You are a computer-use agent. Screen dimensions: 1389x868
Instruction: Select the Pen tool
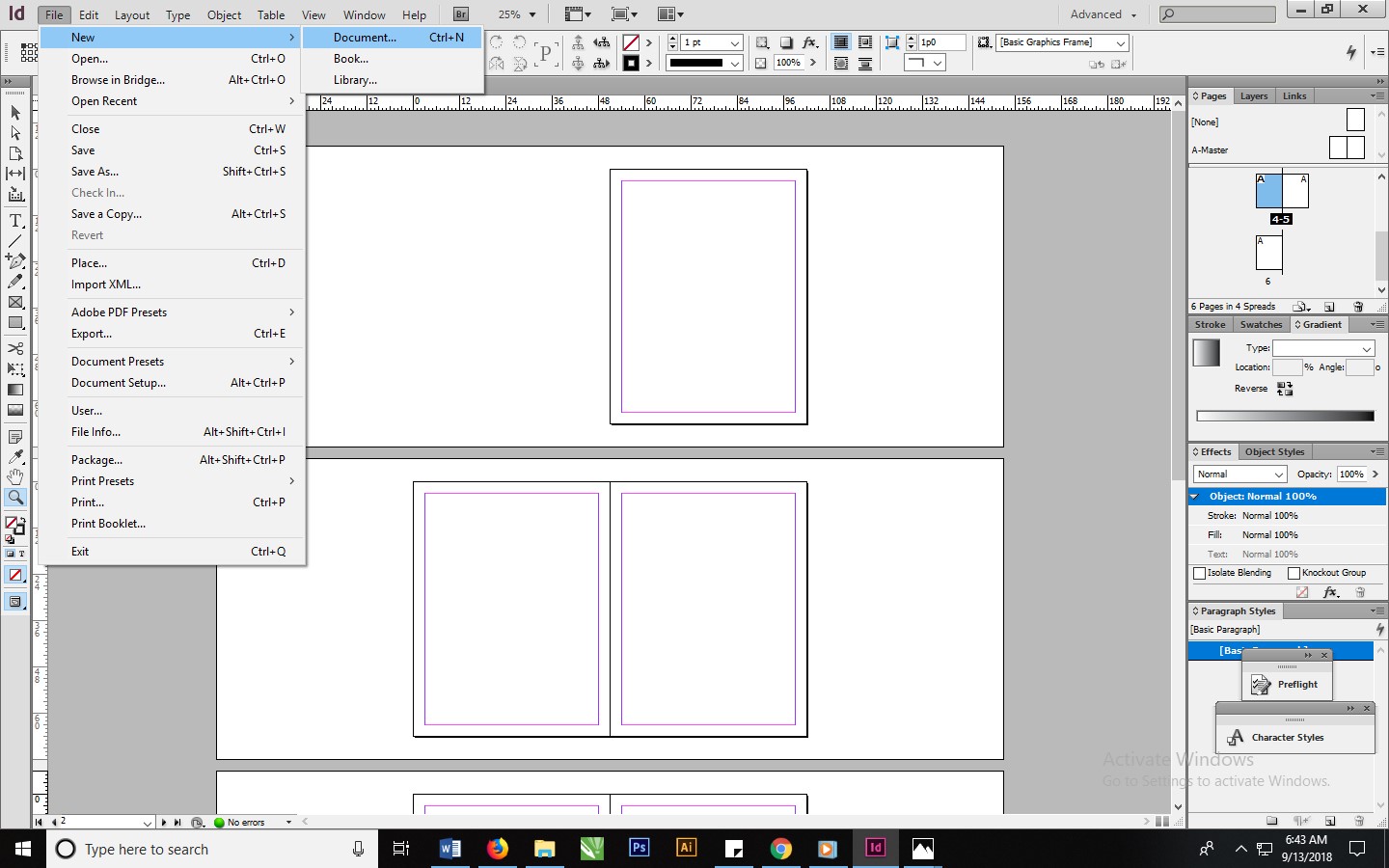coord(15,260)
